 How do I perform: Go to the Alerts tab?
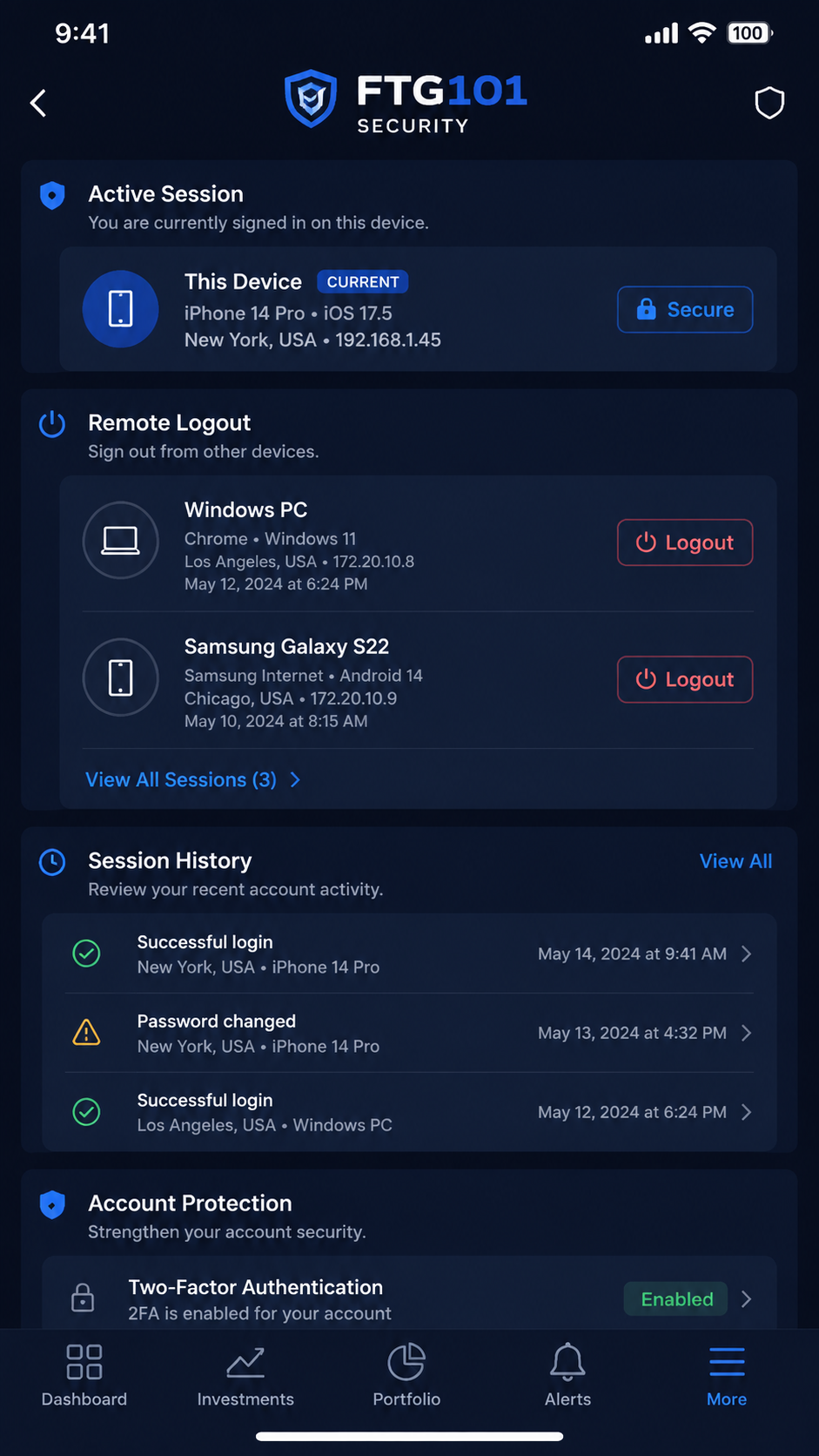tap(567, 1375)
